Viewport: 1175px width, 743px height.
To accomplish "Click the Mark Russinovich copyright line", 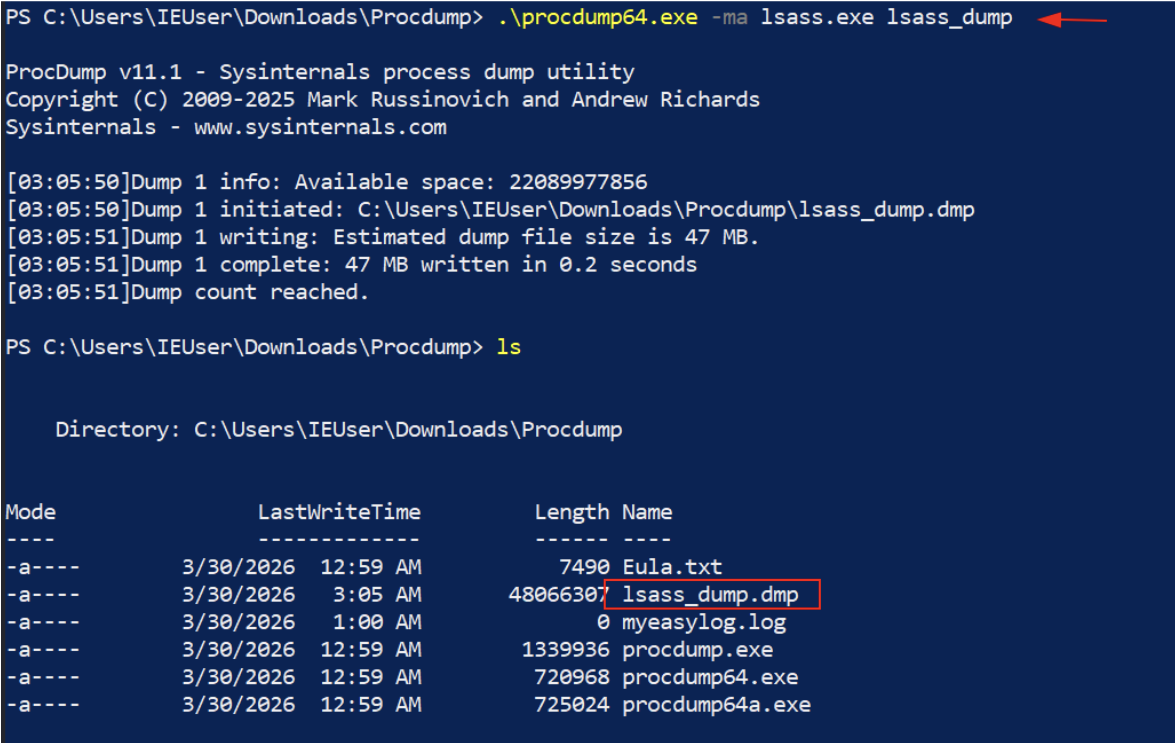I will (382, 99).
